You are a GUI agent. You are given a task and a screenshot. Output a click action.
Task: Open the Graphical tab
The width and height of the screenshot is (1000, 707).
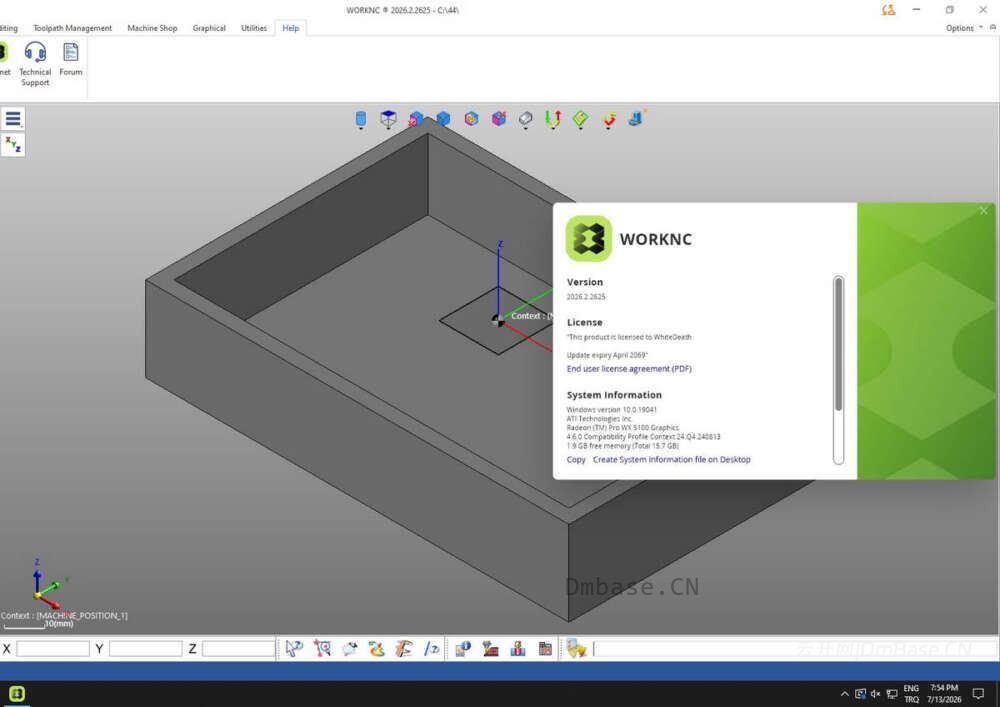[x=209, y=28]
